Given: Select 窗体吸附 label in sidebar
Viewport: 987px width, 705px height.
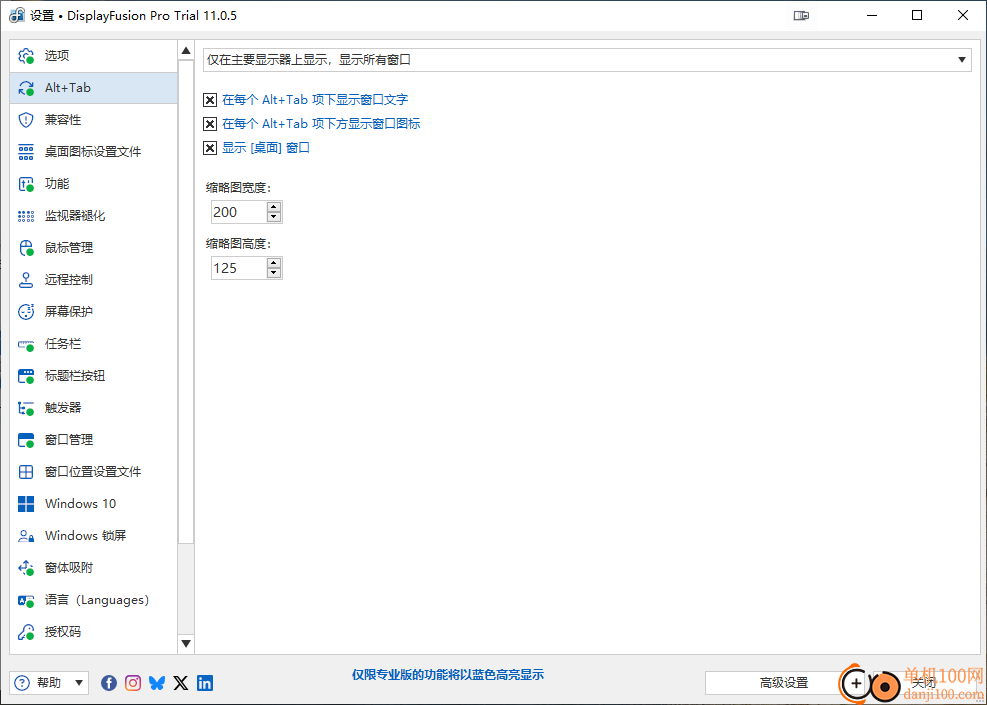Looking at the screenshot, I should click(69, 568).
